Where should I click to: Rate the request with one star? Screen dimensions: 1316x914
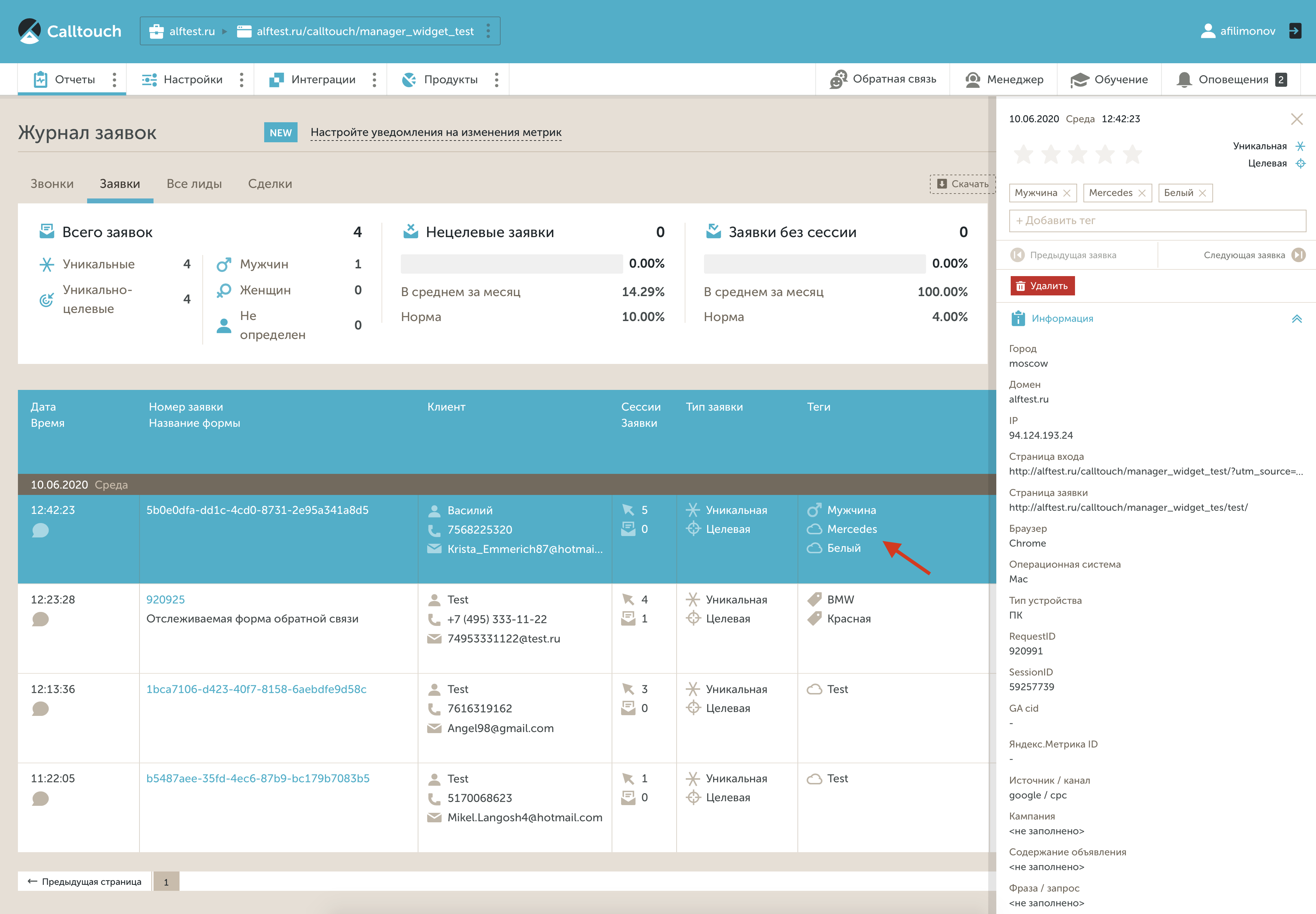coord(1023,154)
